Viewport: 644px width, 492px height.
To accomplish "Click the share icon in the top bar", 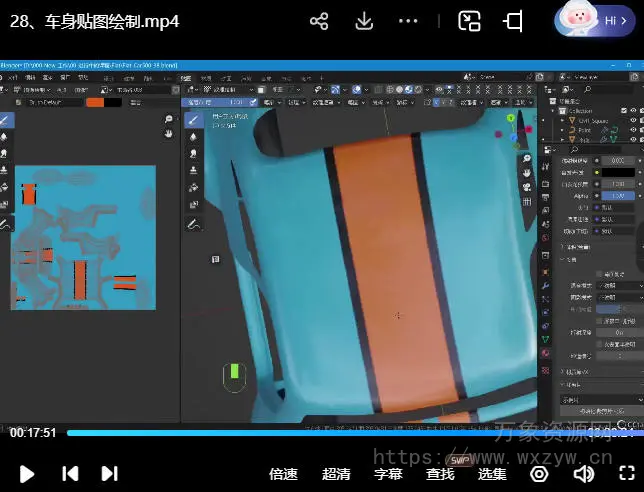I will (x=319, y=21).
